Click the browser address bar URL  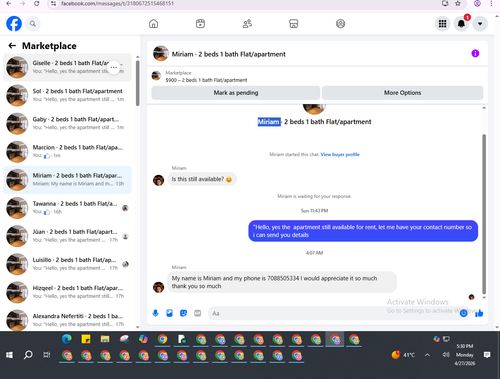tap(117, 3)
